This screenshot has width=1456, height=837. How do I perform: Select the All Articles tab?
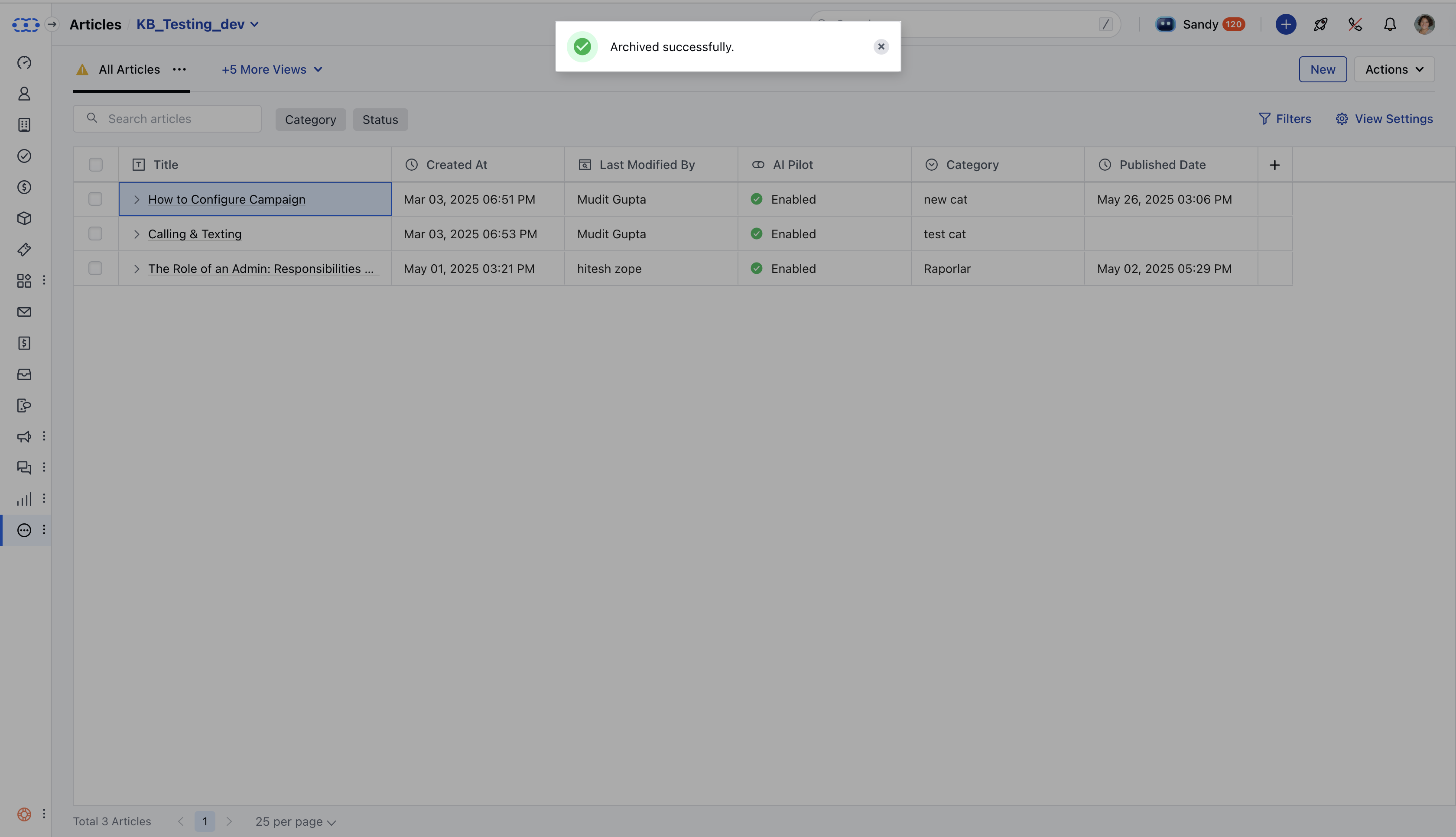pos(129,70)
